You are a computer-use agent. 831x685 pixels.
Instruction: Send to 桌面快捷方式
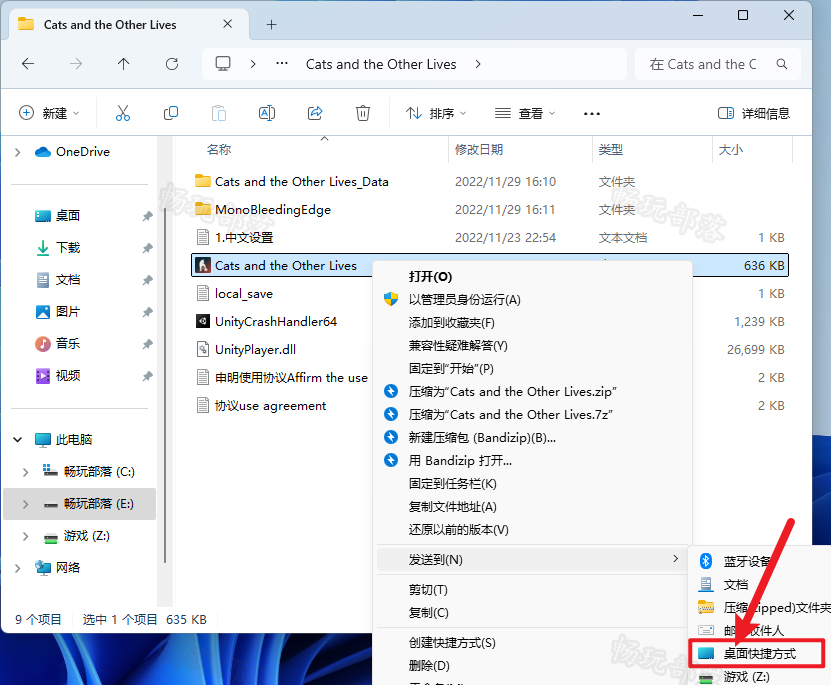tap(758, 654)
